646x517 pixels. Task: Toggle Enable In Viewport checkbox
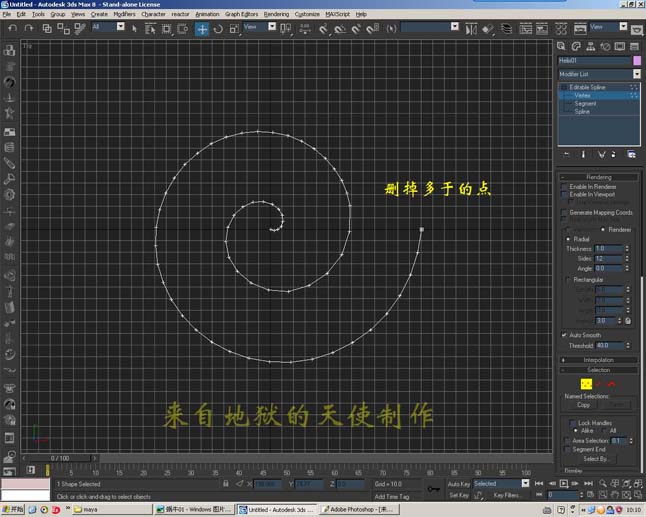click(x=564, y=194)
